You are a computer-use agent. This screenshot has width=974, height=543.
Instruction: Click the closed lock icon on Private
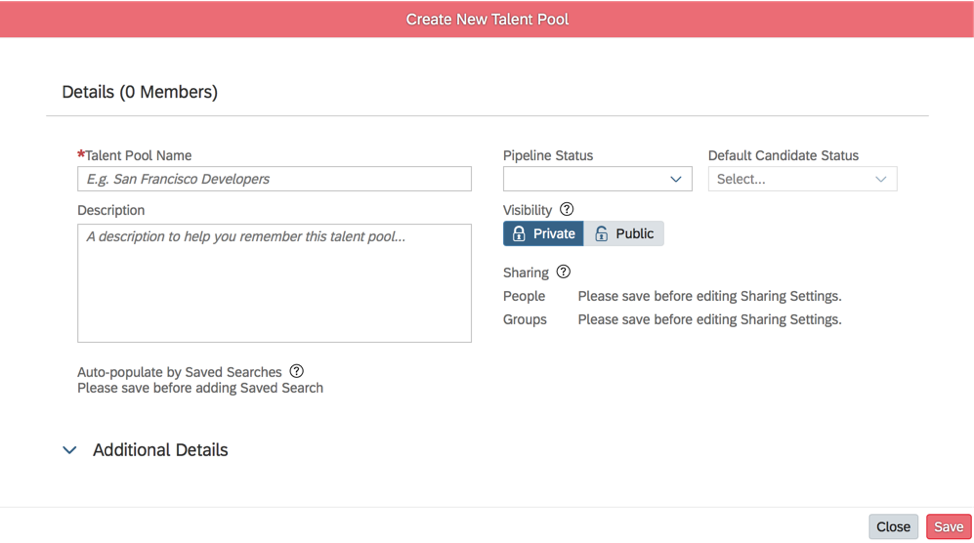(519, 234)
